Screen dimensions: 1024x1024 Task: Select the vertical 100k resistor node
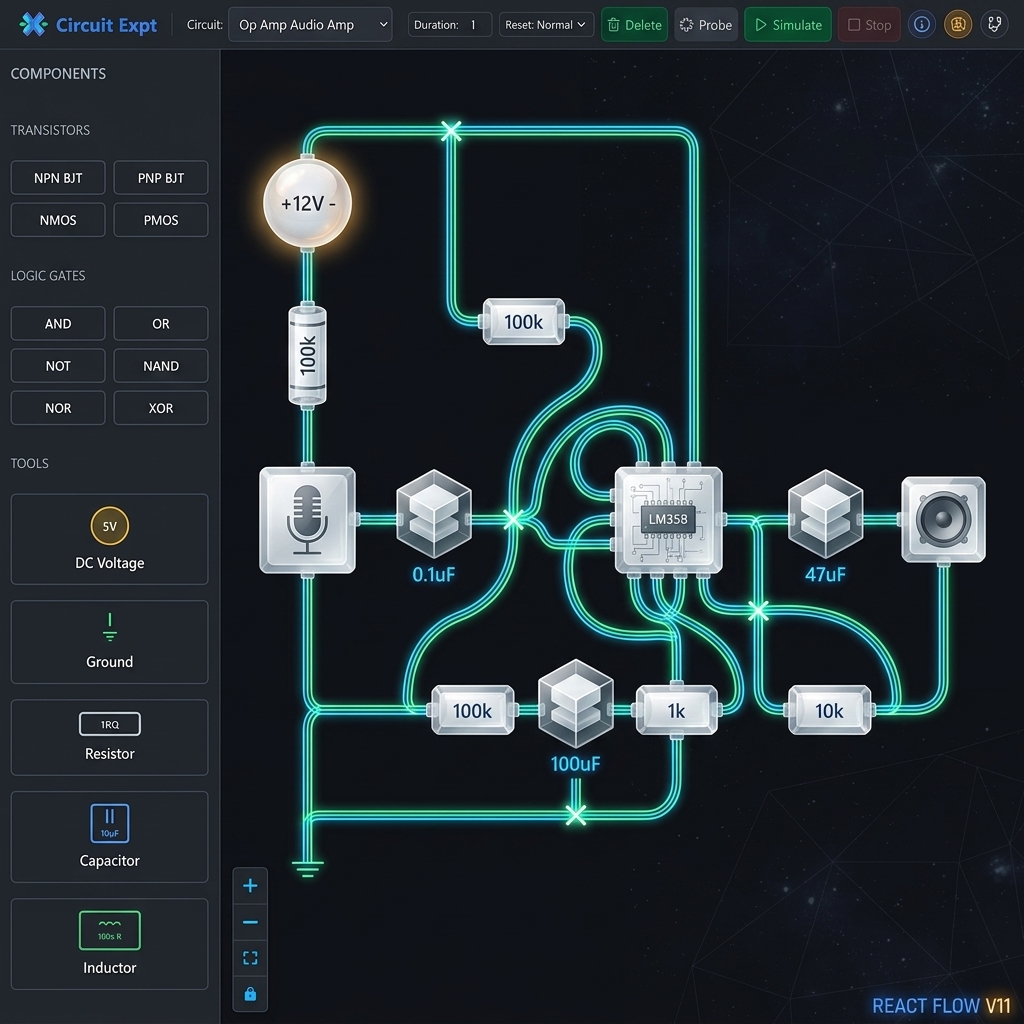308,355
